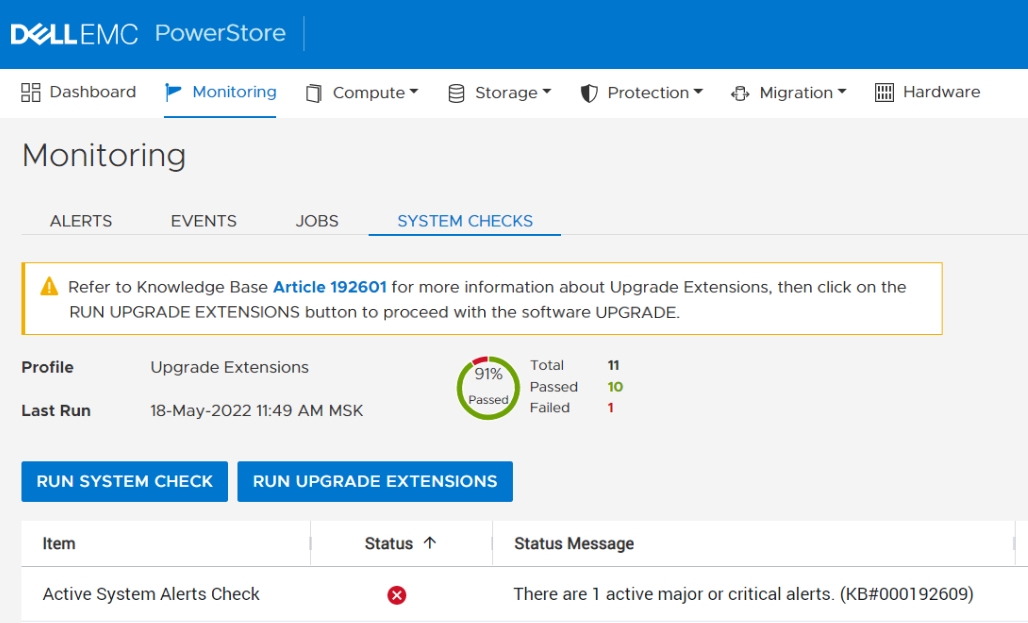Click the Protection shield icon
Image resolution: width=1028 pixels, height=623 pixels.
point(589,93)
